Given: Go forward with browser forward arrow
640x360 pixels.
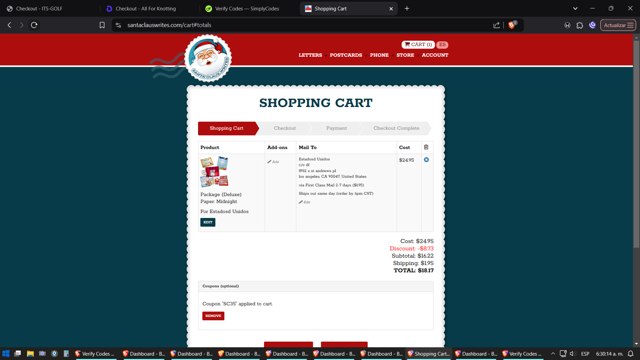Looking at the screenshot, I should 21,25.
